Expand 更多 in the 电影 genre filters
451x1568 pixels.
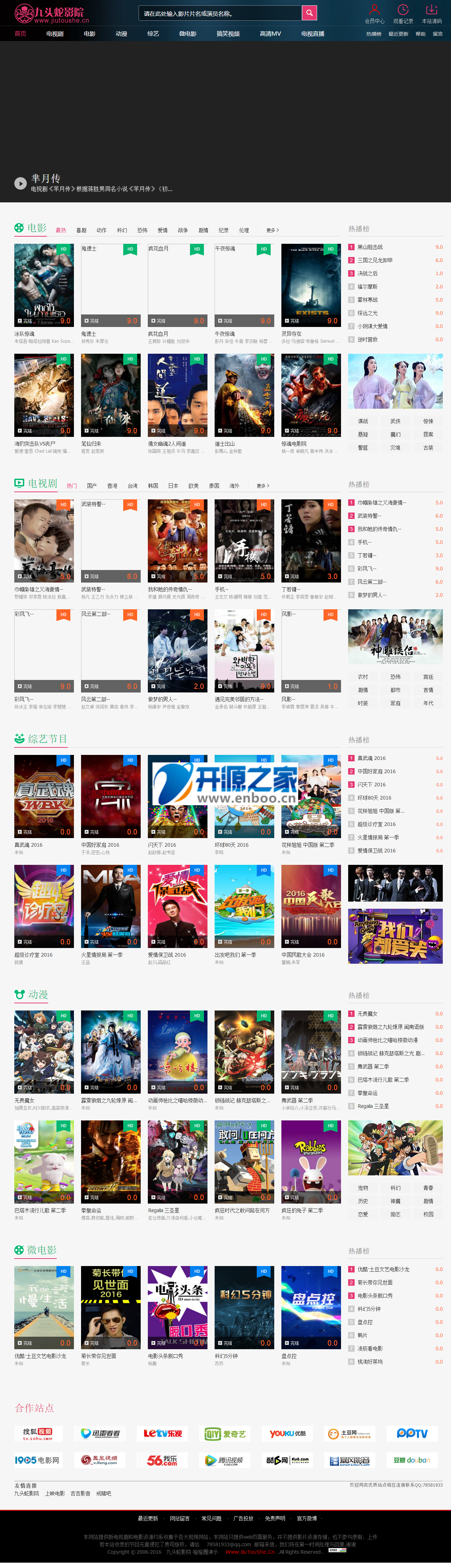pyautogui.click(x=273, y=230)
